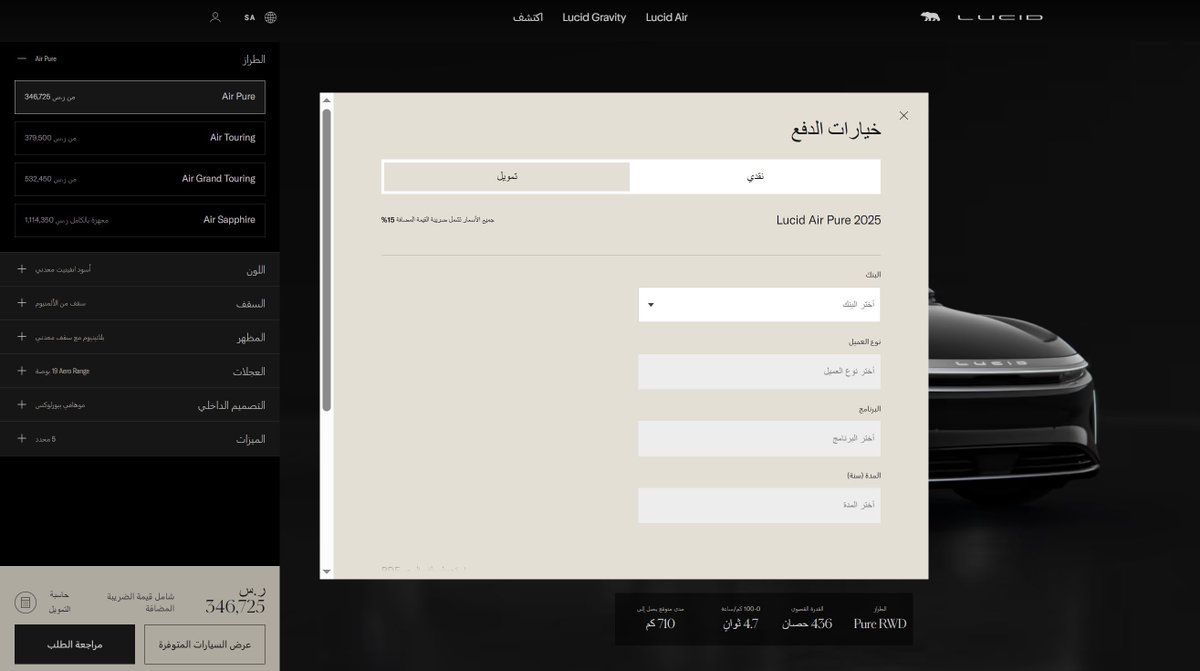1200x671 pixels.
Task: Click the 436 حصان power spec
Action: [x=807, y=624]
